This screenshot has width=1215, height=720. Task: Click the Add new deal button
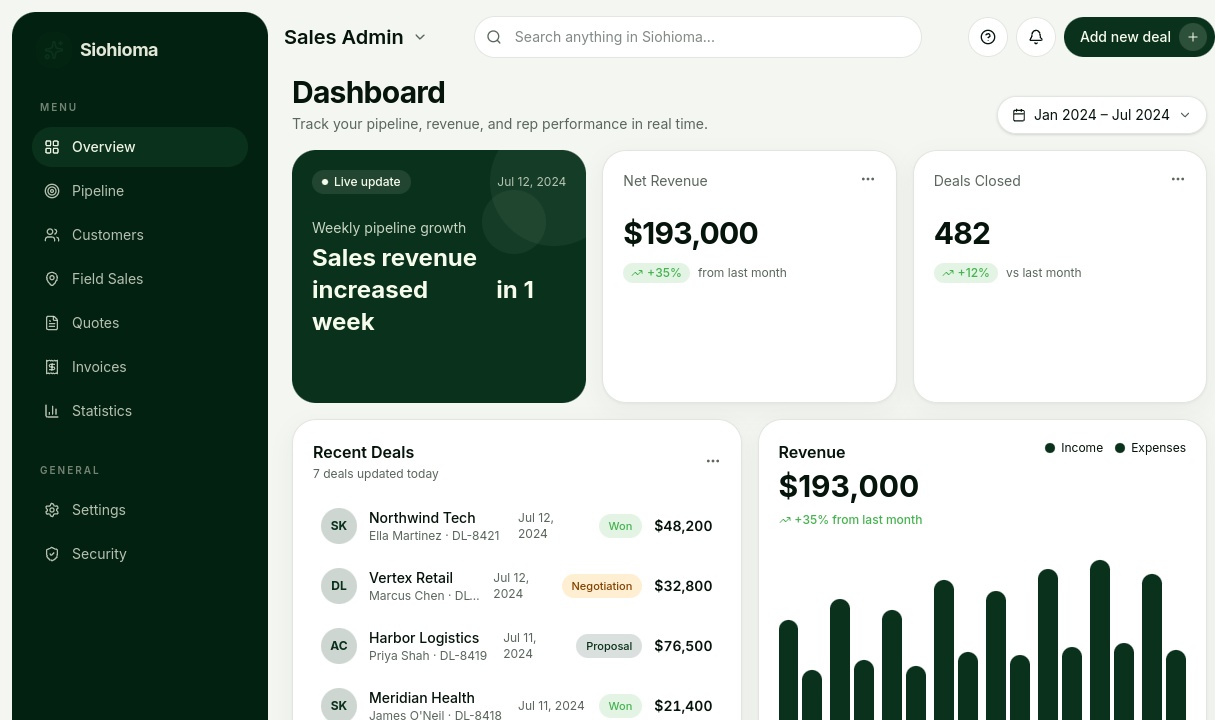[1139, 37]
